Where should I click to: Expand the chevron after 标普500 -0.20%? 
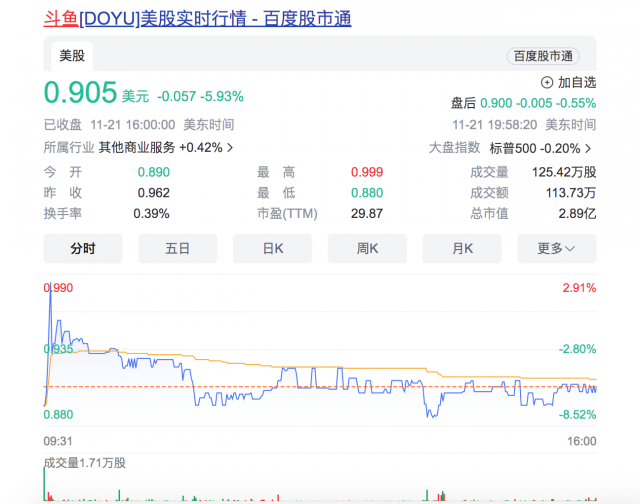pos(588,148)
